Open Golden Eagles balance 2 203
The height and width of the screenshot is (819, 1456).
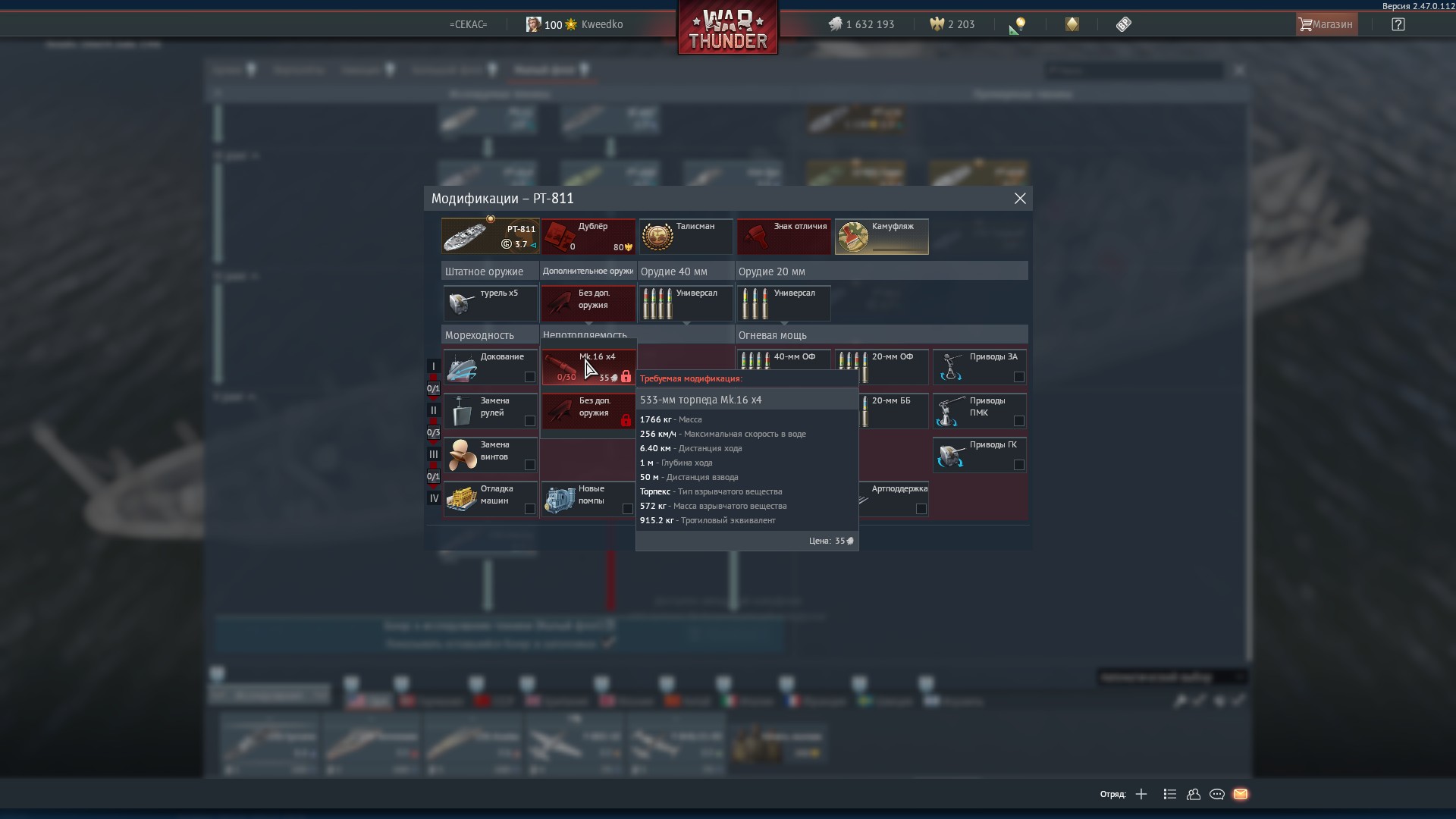point(952,24)
